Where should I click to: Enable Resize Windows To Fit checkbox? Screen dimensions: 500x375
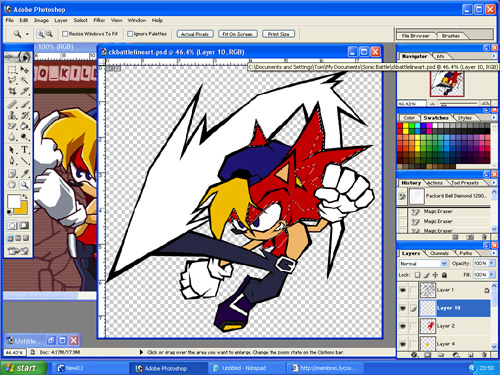pos(65,34)
